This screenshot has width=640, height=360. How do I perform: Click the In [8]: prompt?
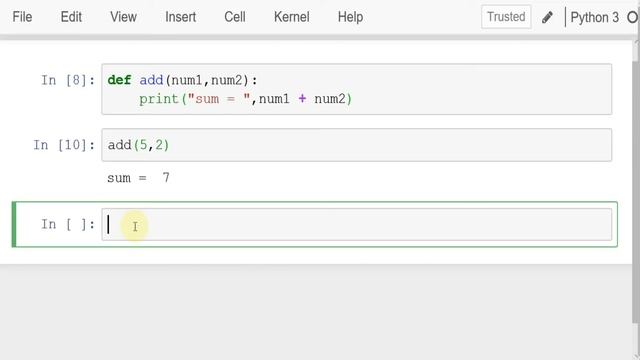coord(68,80)
